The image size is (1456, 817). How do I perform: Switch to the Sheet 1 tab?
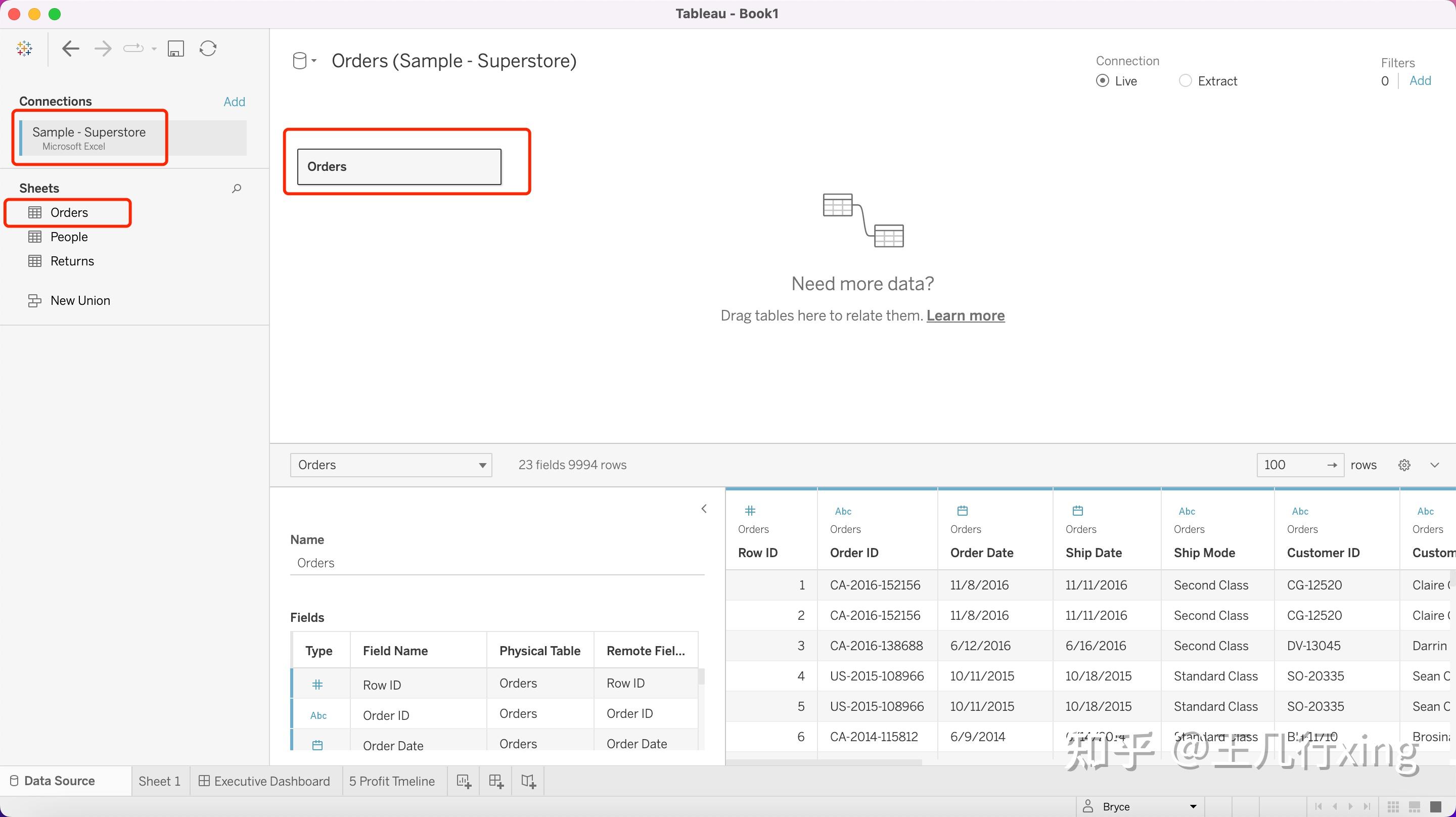coord(160,782)
